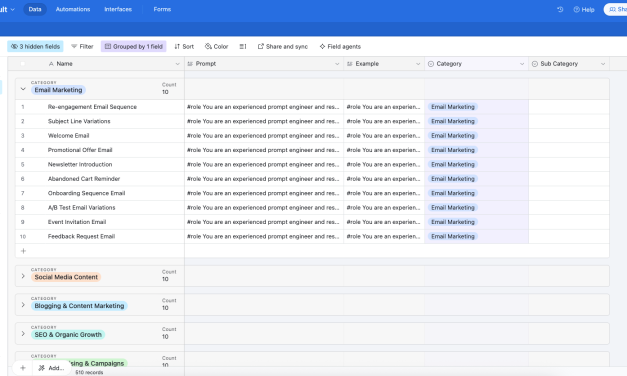This screenshot has width=627, height=376.
Task: Expand the Blogging & Content Marketing group
Action: (x=23, y=305)
